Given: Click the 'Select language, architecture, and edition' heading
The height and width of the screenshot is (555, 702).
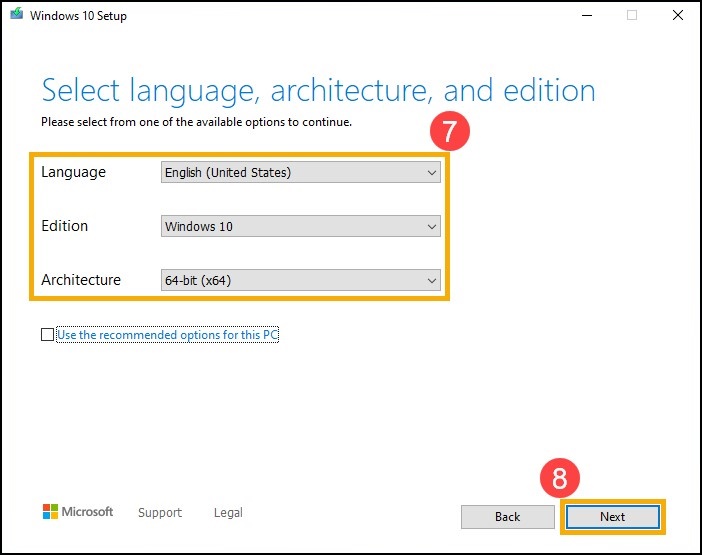Looking at the screenshot, I should pos(318,91).
